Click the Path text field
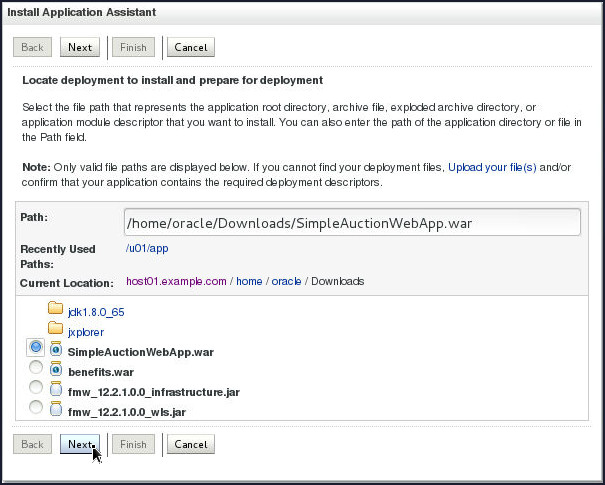This screenshot has height=485, width=605. 351,222
